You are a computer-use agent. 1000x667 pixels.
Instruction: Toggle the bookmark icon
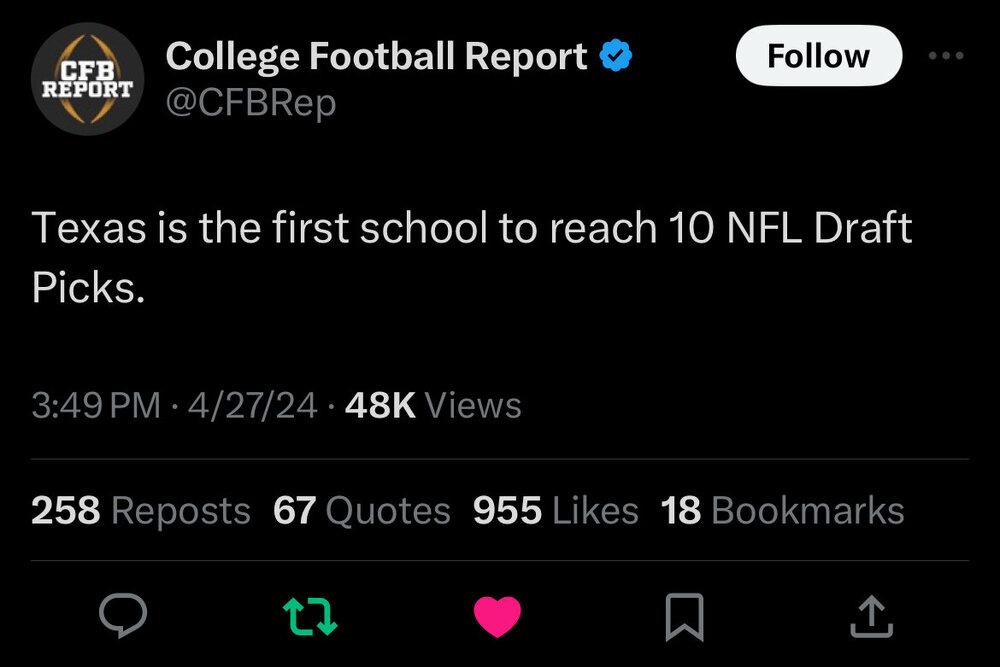tap(685, 616)
